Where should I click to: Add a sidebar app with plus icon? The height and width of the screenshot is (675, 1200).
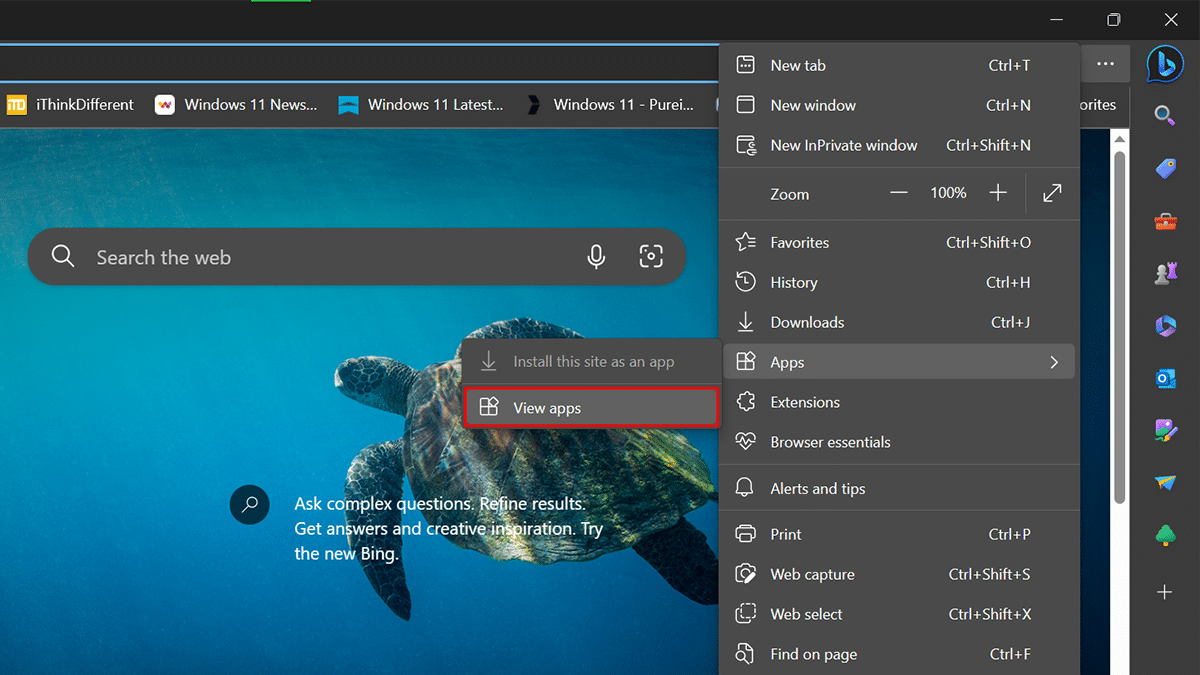click(x=1165, y=592)
